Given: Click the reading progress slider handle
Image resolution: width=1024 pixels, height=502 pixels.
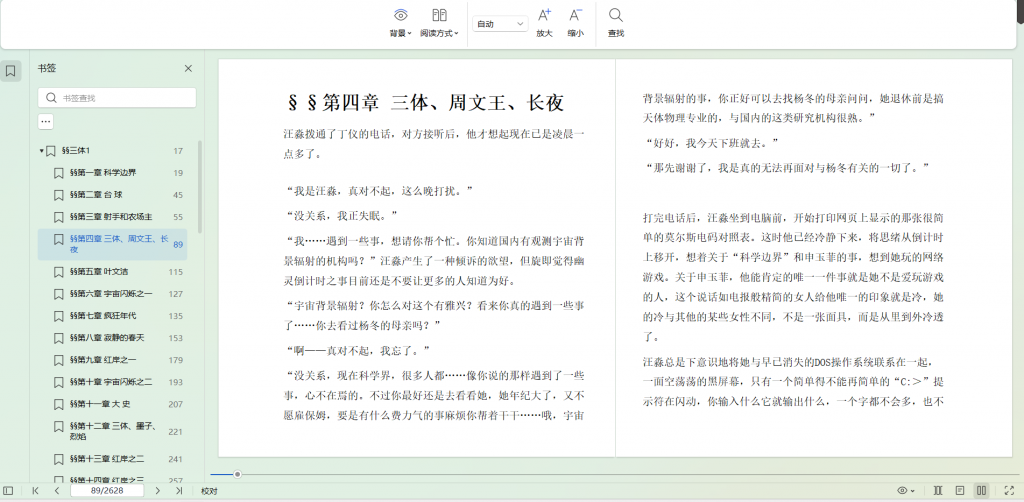Looking at the screenshot, I should [x=238, y=475].
